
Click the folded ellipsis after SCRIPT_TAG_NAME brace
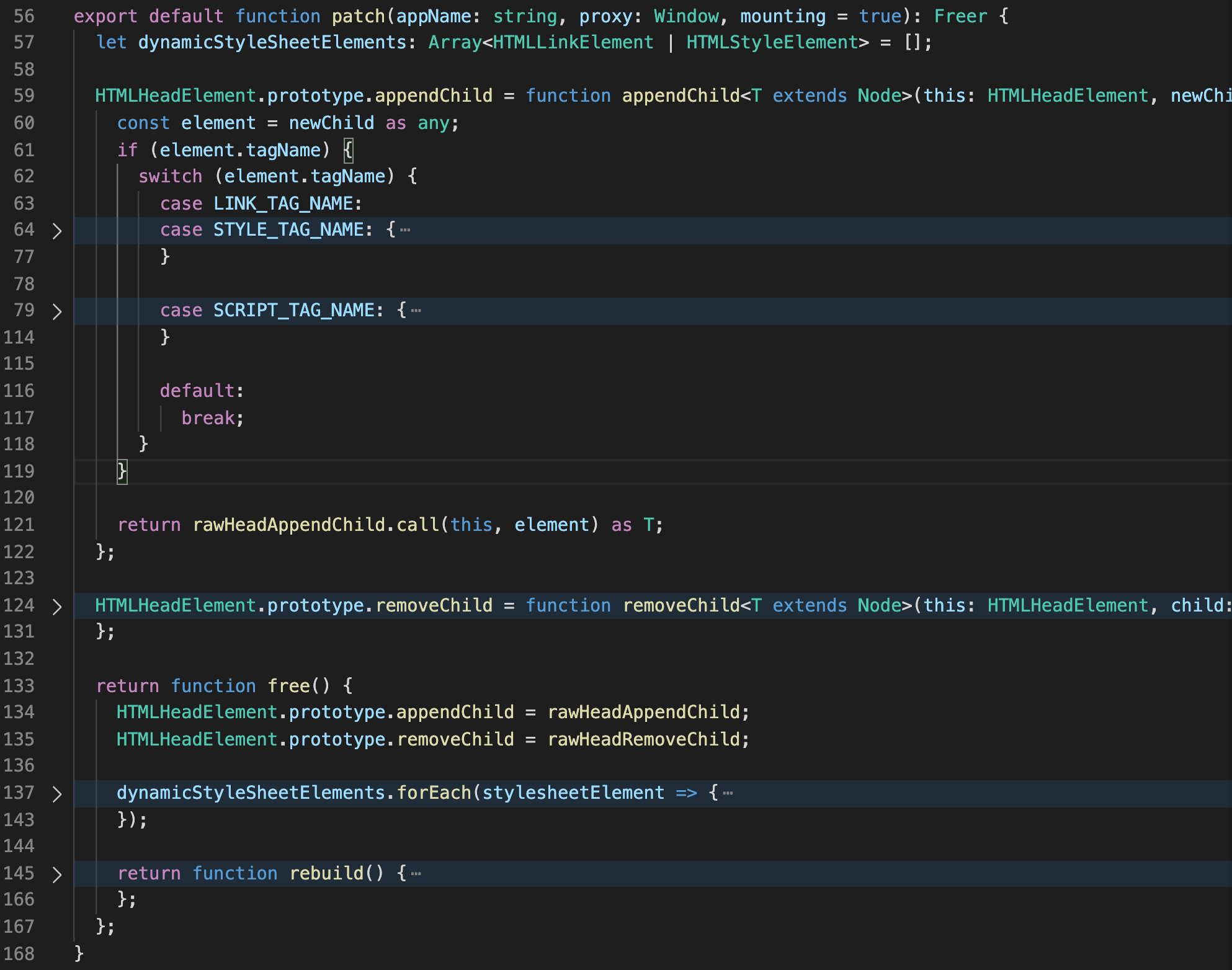[x=416, y=311]
